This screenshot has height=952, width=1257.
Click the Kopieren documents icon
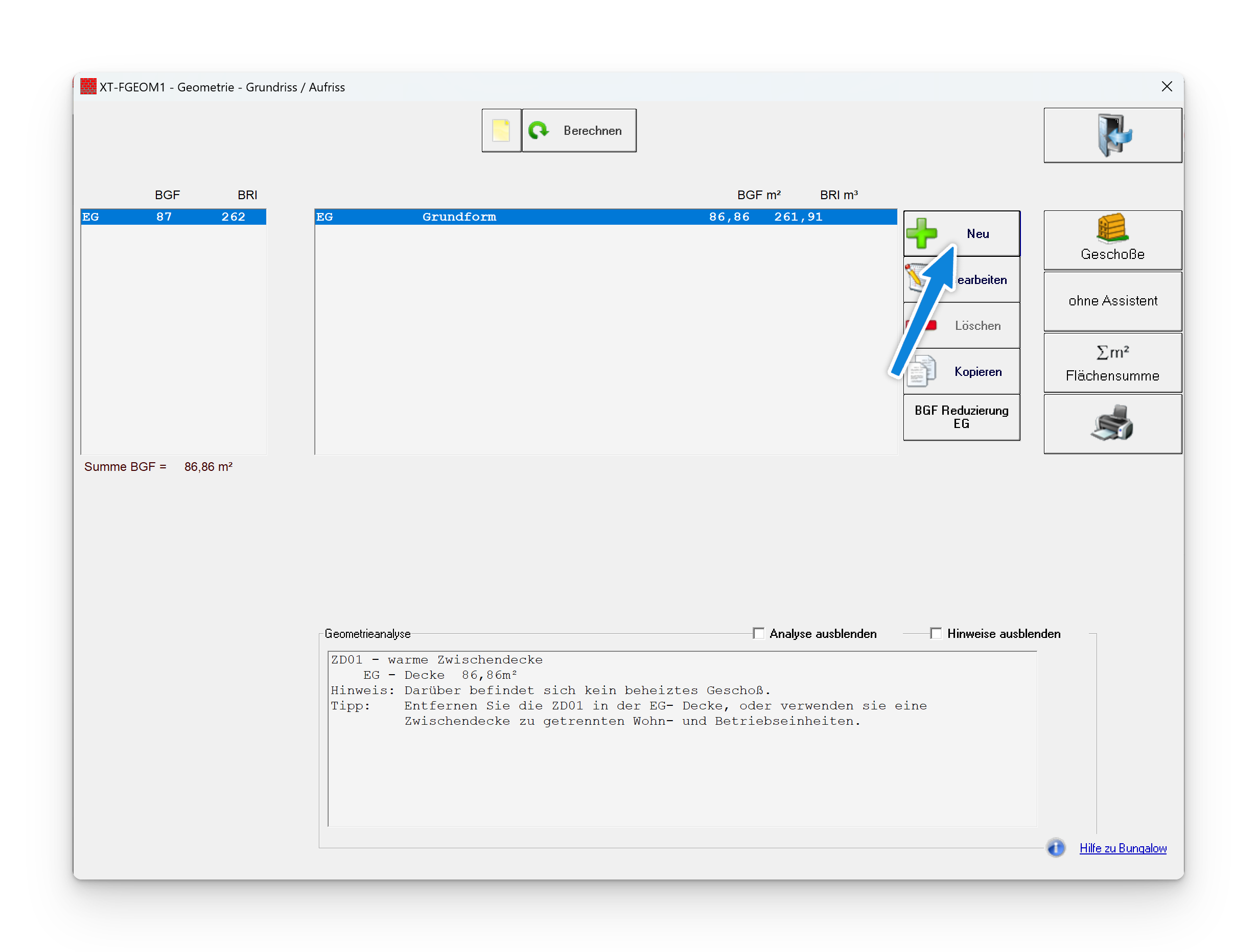[922, 371]
